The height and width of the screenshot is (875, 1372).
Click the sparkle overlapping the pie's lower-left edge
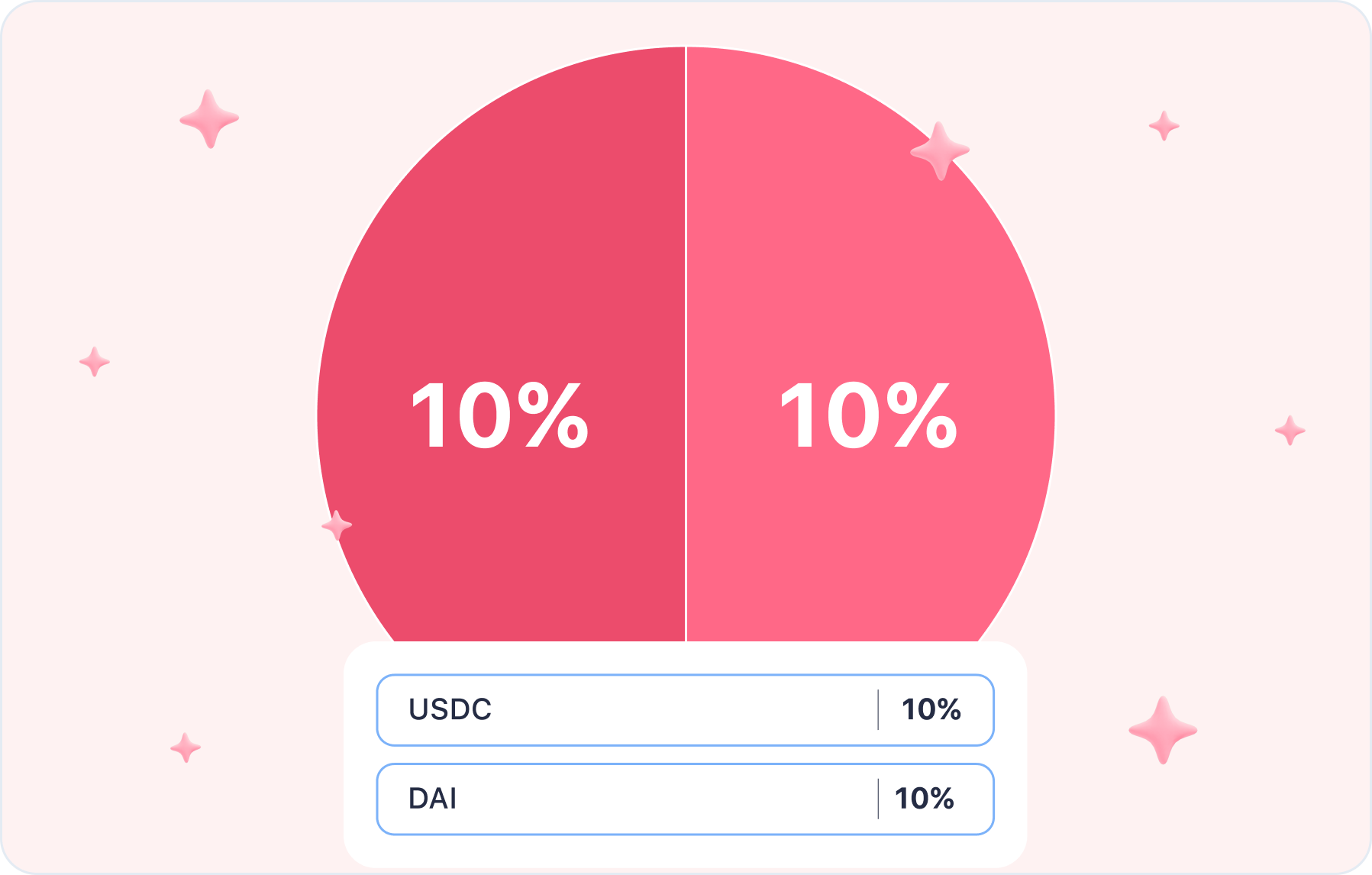coord(337,525)
